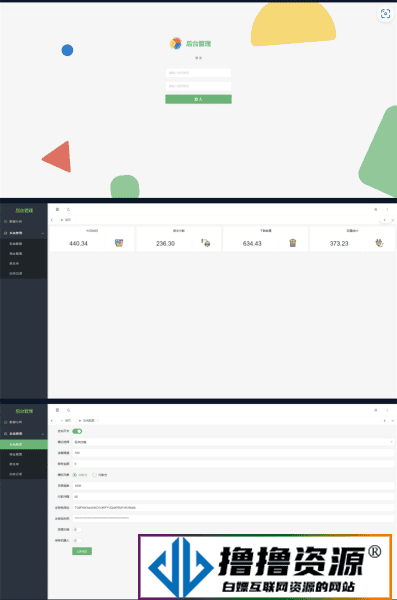The width and height of the screenshot is (397, 600).
Task: Click the popcorn icon beside 634.43
Action: [x=293, y=243]
